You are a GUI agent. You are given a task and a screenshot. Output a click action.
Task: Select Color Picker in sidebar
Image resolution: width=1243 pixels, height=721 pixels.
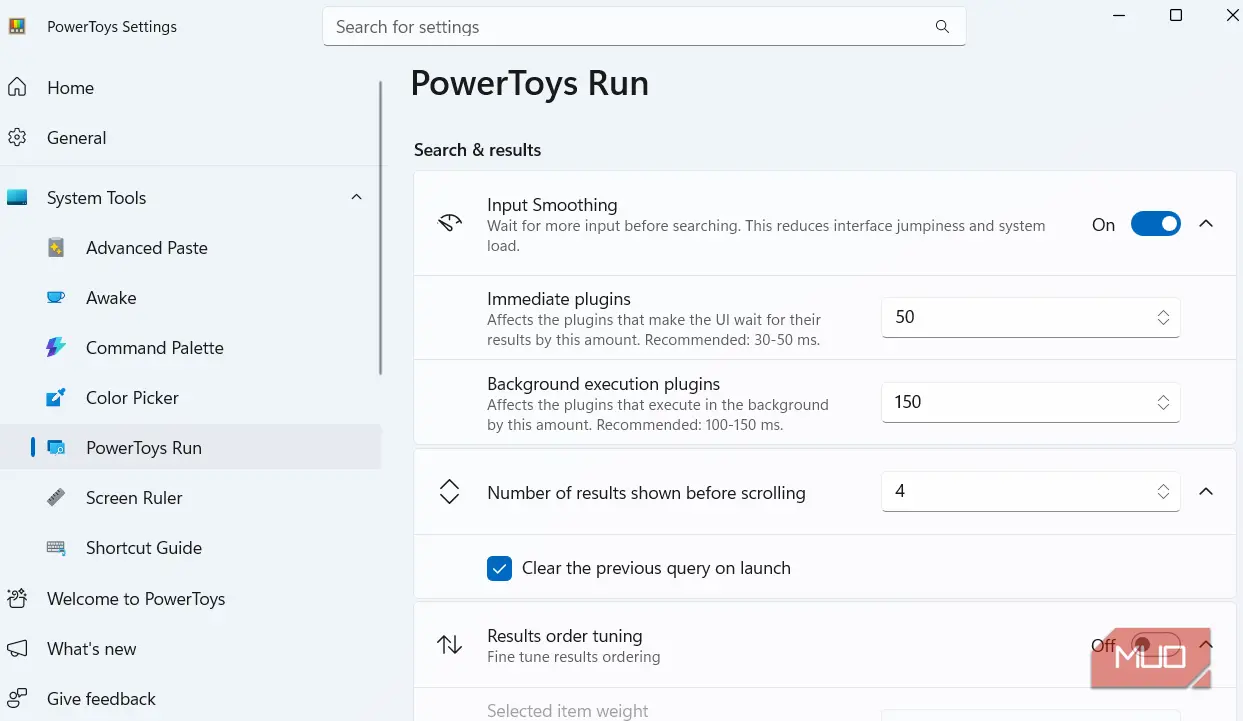[x=190, y=398]
